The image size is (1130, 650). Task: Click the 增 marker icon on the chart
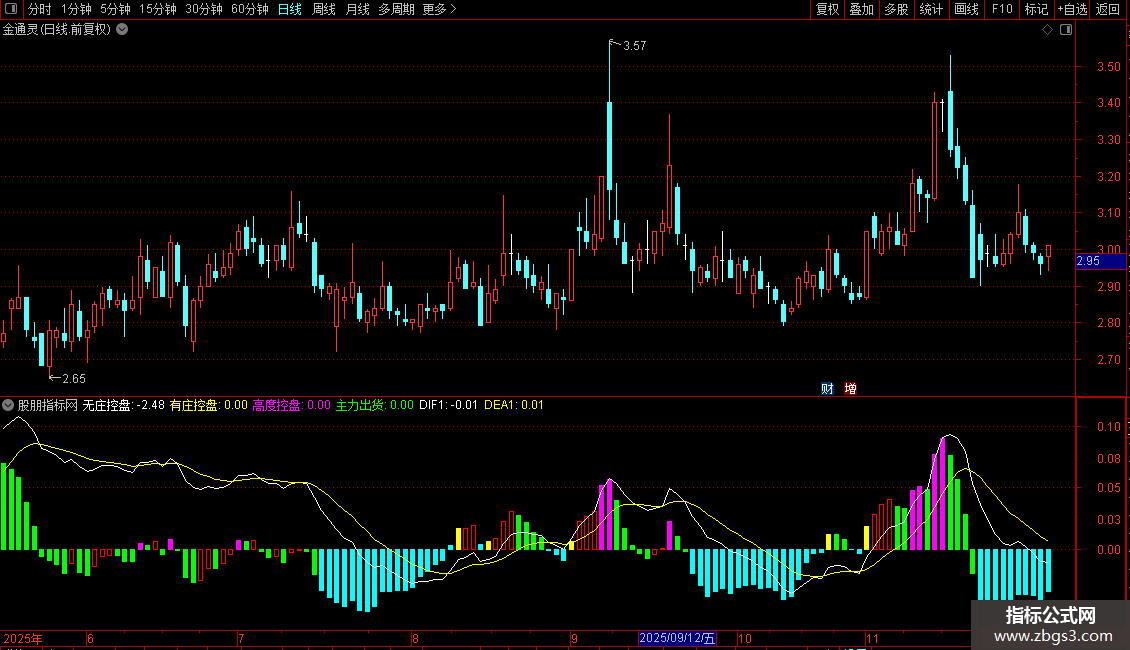pos(850,389)
